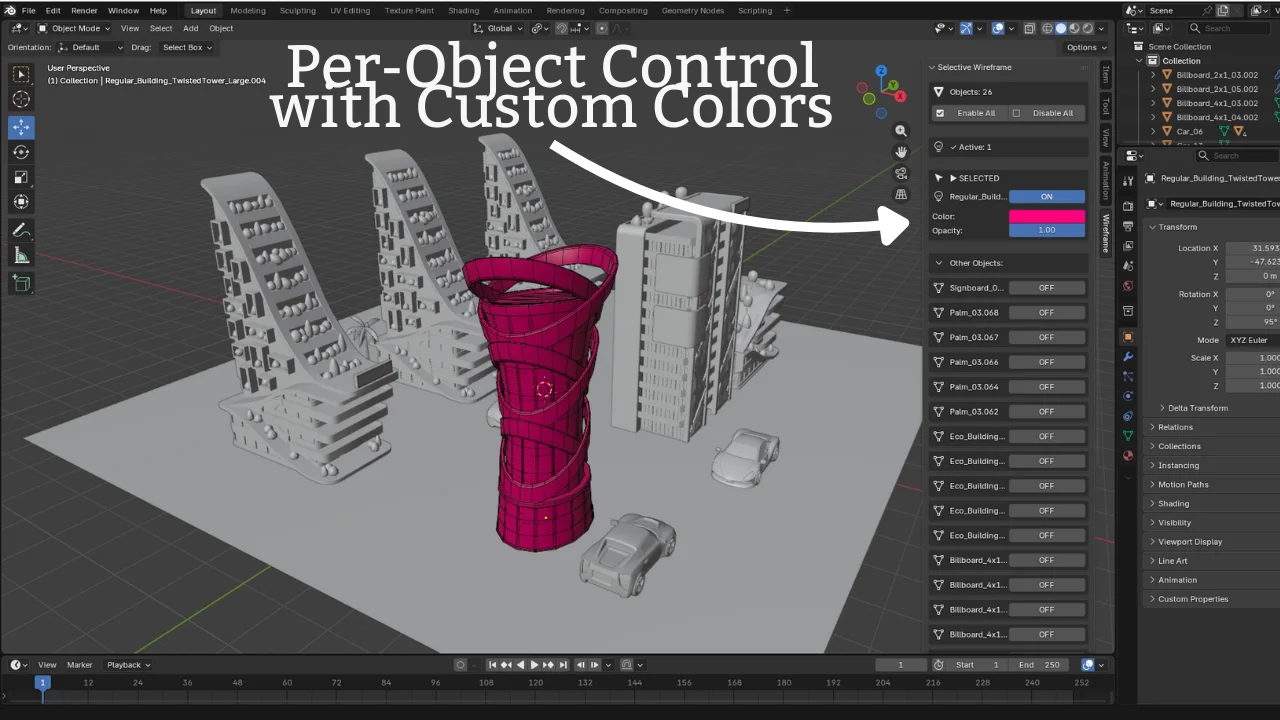Viewport: 1280px width, 720px height.
Task: Open the Modifier properties wrench tab
Action: (1128, 357)
